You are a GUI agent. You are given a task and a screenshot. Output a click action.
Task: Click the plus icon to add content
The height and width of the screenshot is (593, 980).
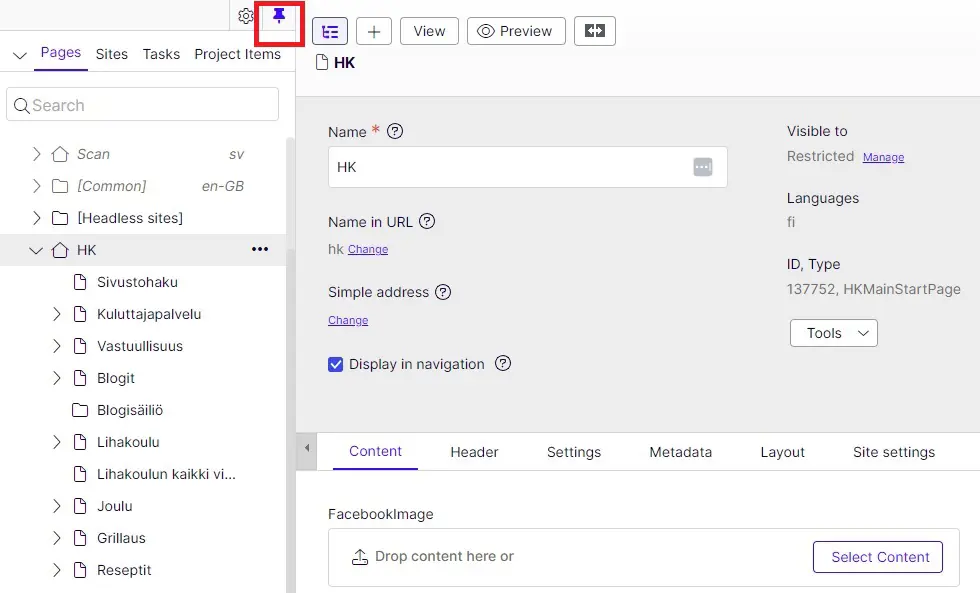[374, 31]
